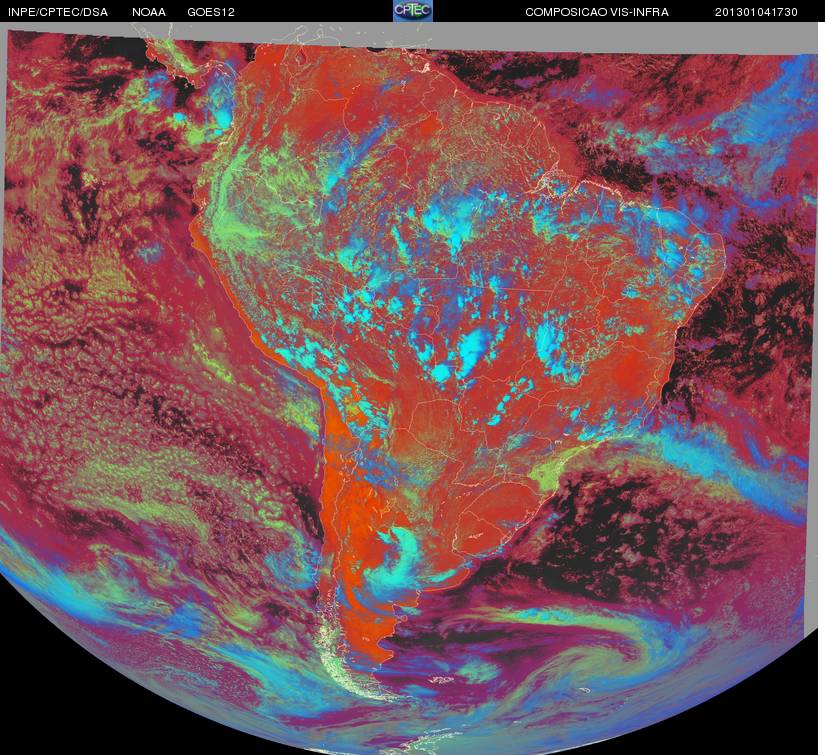This screenshot has height=755, width=825.
Task: Click the GOES12 satellite label
Action: [x=211, y=12]
